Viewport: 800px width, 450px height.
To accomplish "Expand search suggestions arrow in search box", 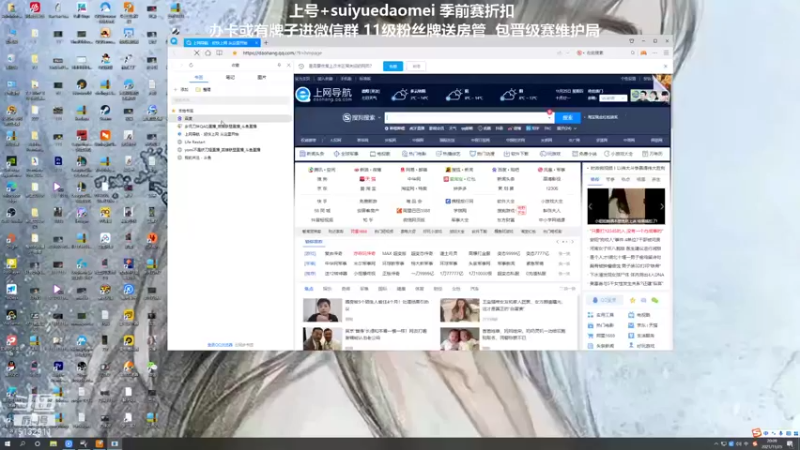I will coord(550,118).
